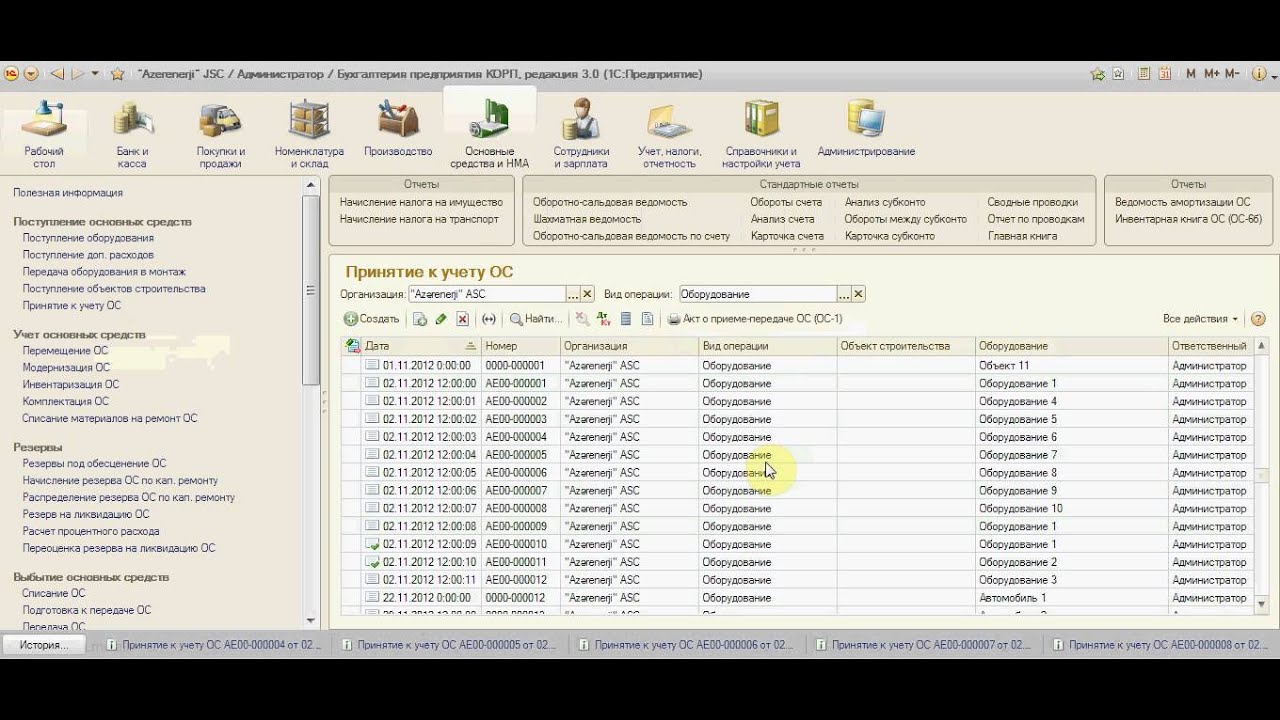Select the Объект 11 row
This screenshot has height=720, width=1280.
(x=797, y=365)
